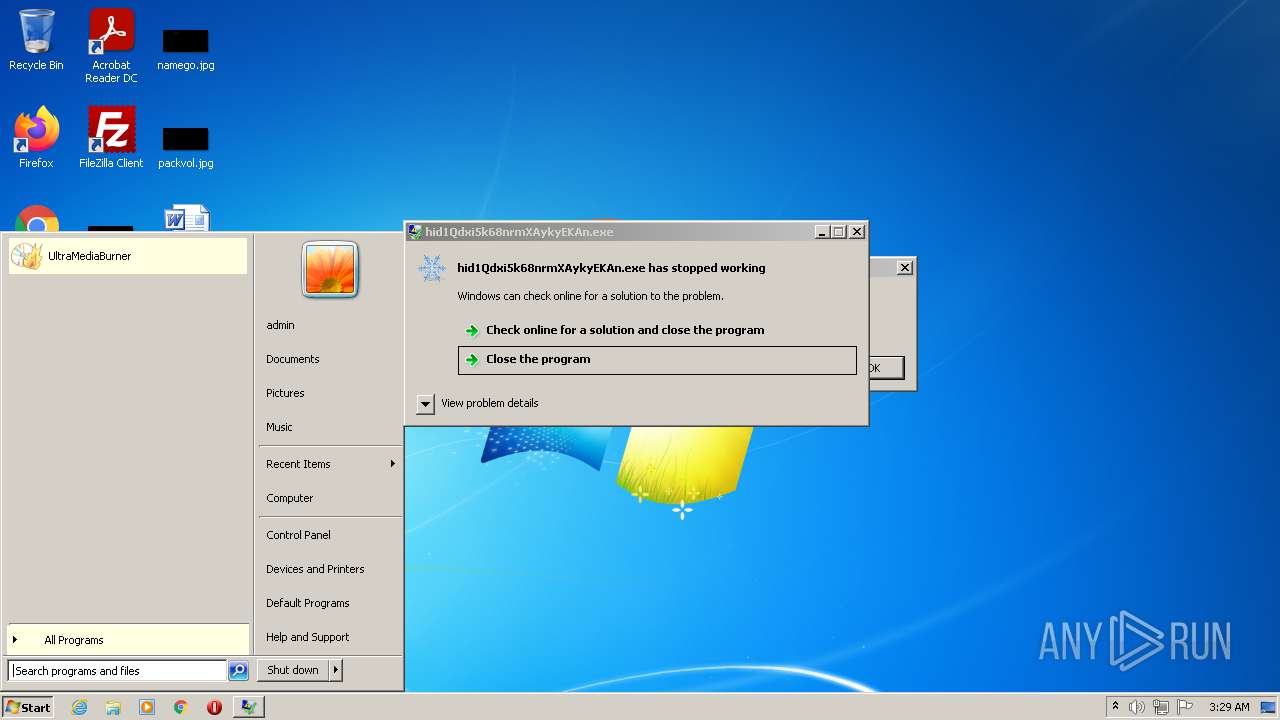Open Music from the Start menu
The width and height of the screenshot is (1280, 720).
point(279,427)
